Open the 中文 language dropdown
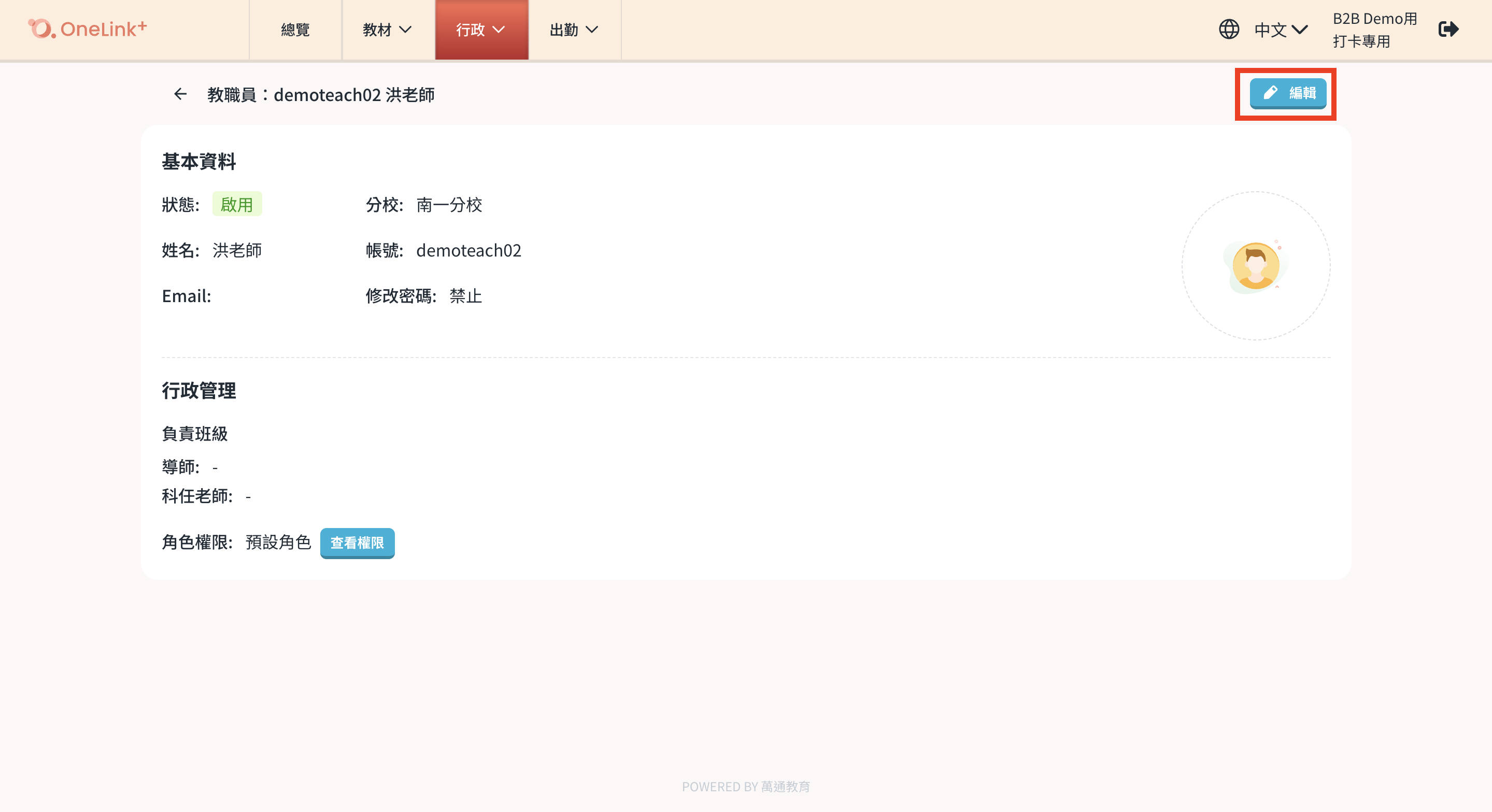Viewport: 1492px width, 812px height. [1281, 30]
